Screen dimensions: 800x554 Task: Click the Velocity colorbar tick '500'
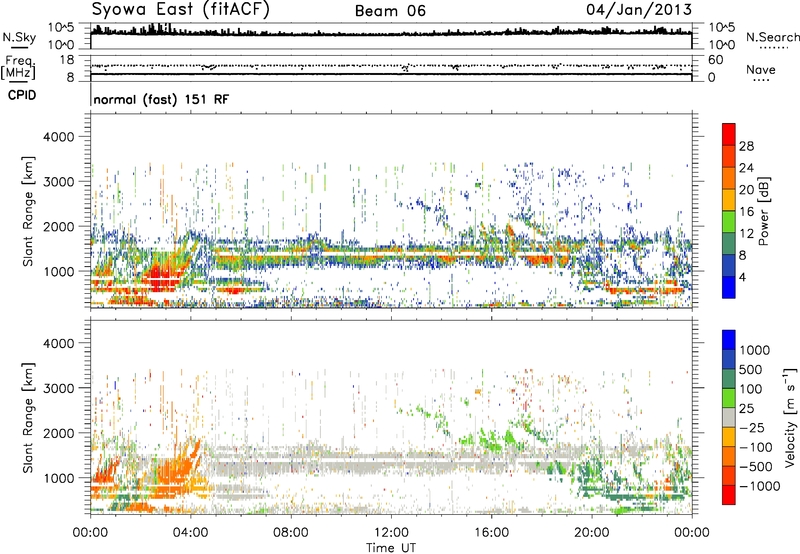pos(751,369)
